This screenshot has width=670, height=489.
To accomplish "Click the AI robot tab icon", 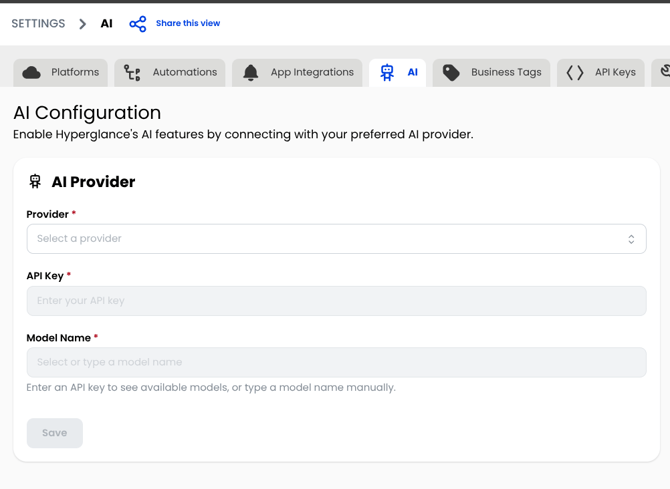I will click(387, 73).
